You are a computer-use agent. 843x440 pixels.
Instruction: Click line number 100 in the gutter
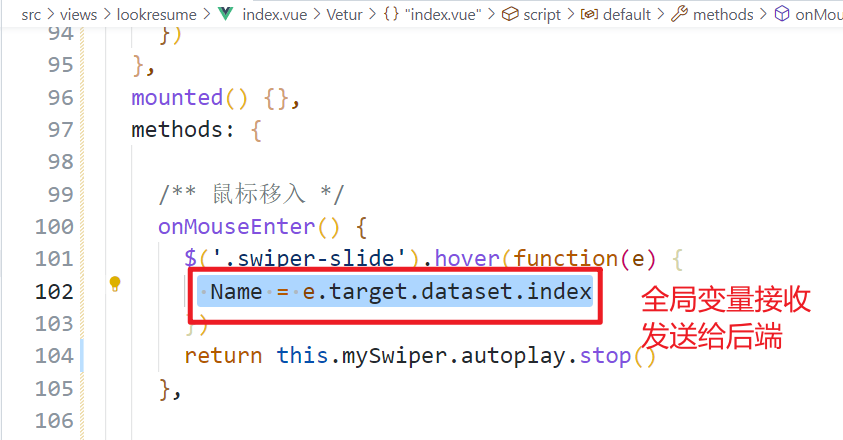click(x=54, y=227)
